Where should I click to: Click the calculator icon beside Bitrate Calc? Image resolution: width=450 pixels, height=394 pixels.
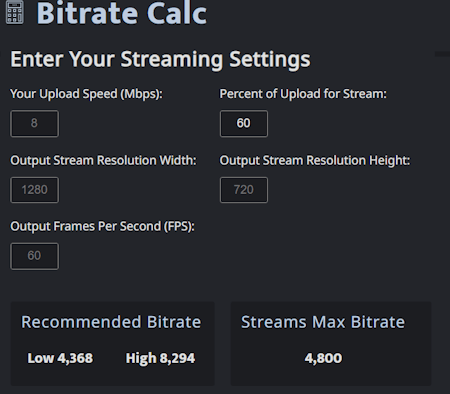tap(15, 12)
